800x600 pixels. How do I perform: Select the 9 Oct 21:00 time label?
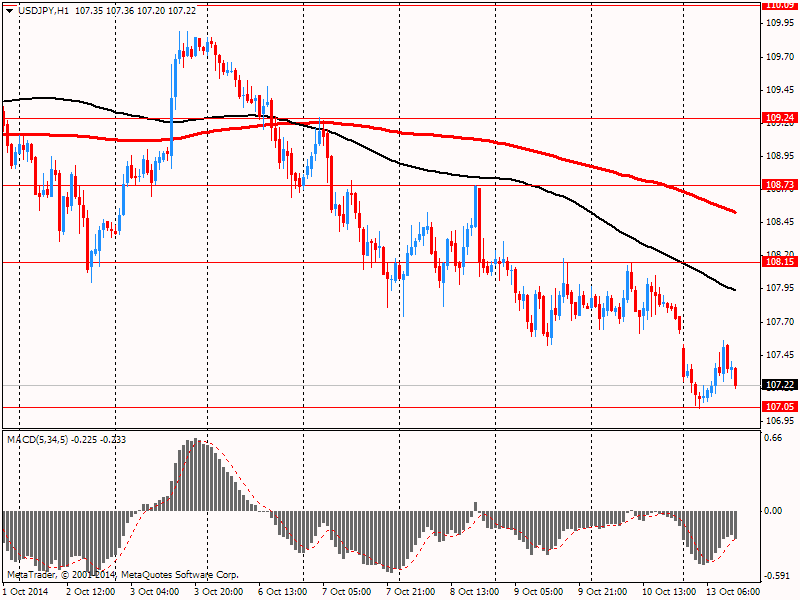pos(603,592)
